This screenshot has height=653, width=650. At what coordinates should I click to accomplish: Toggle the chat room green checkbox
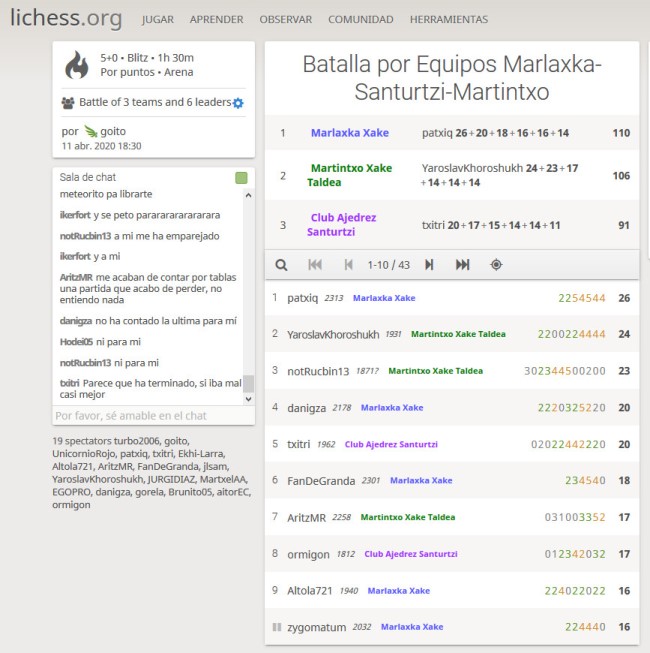click(240, 178)
